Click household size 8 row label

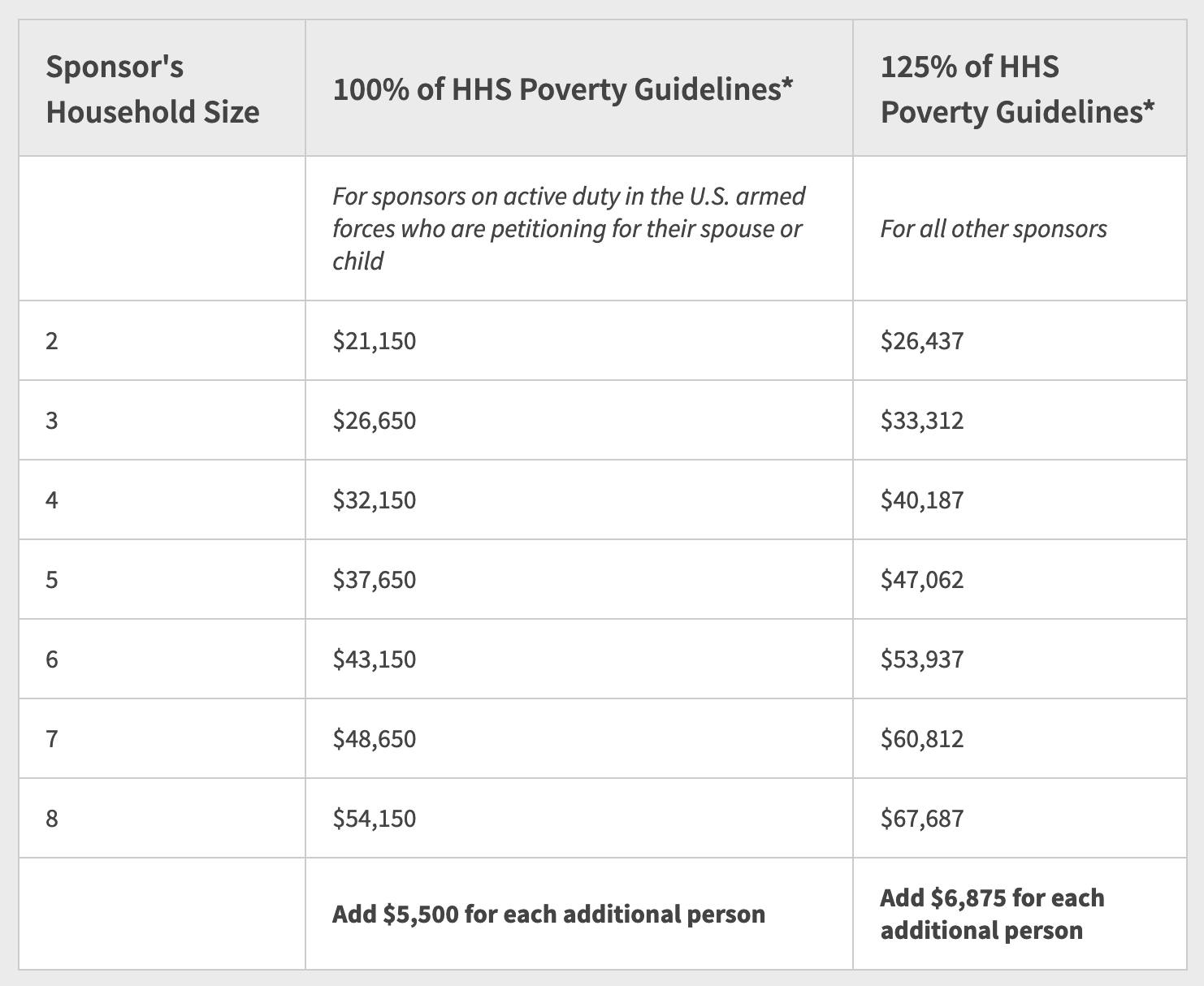(x=52, y=818)
